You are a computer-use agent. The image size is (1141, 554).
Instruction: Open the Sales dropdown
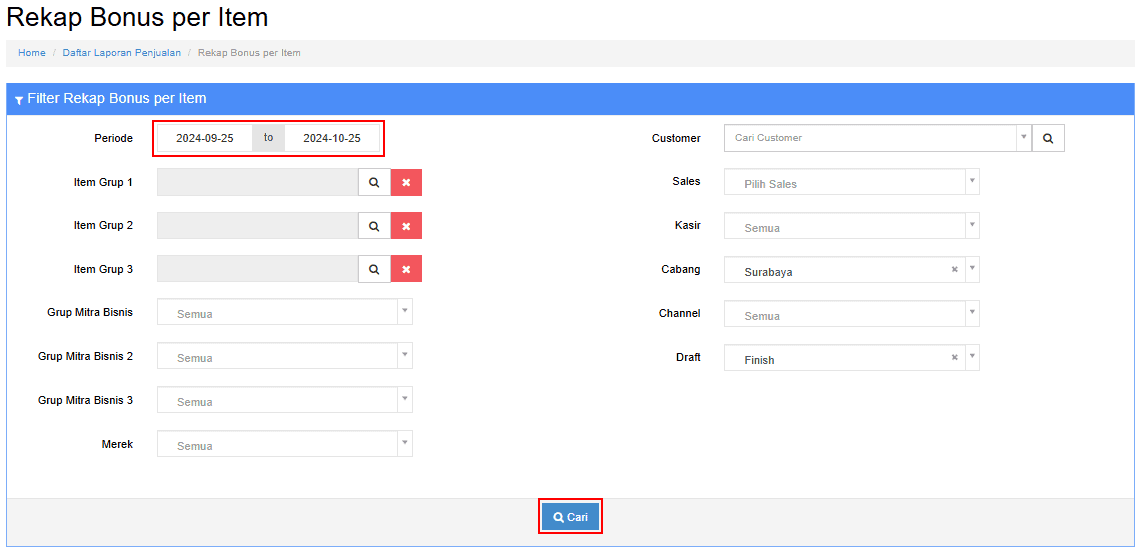pos(851,183)
